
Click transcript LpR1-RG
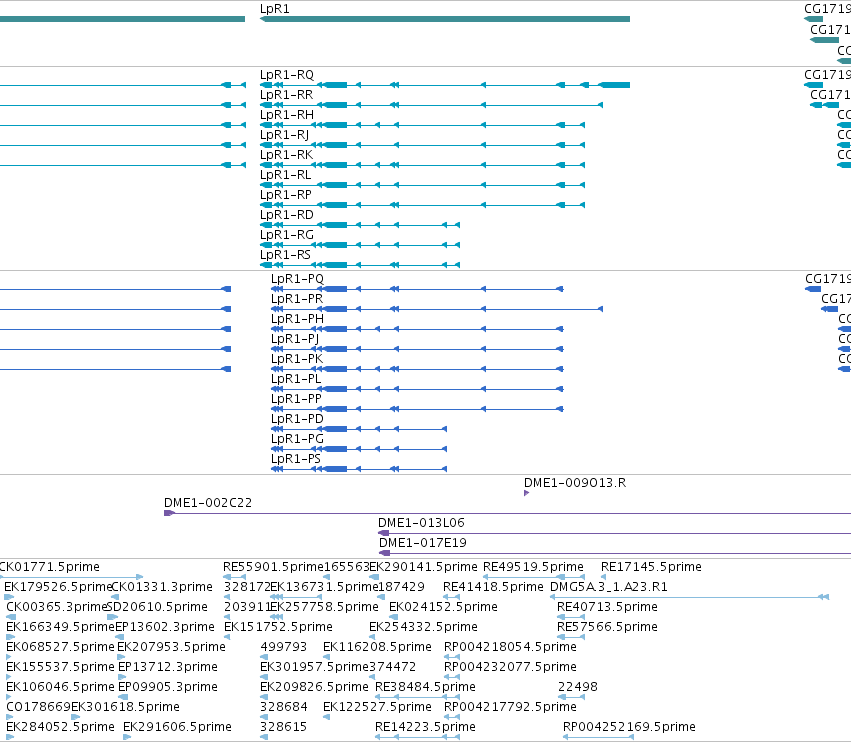(x=287, y=235)
